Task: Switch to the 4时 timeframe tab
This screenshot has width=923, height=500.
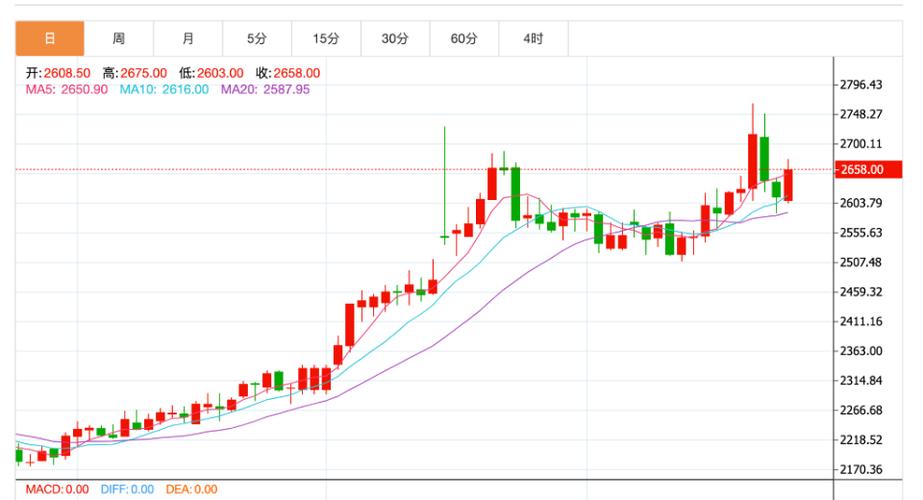Action: pos(533,39)
